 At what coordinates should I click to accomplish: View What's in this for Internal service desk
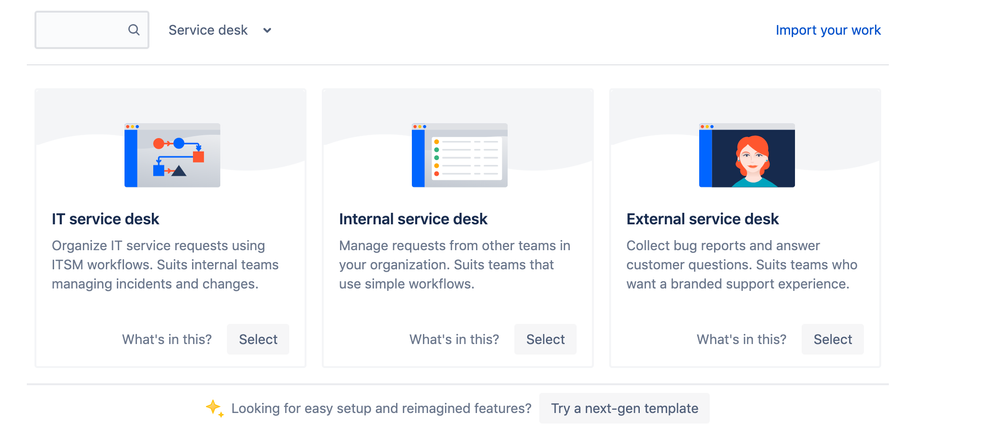(x=454, y=339)
